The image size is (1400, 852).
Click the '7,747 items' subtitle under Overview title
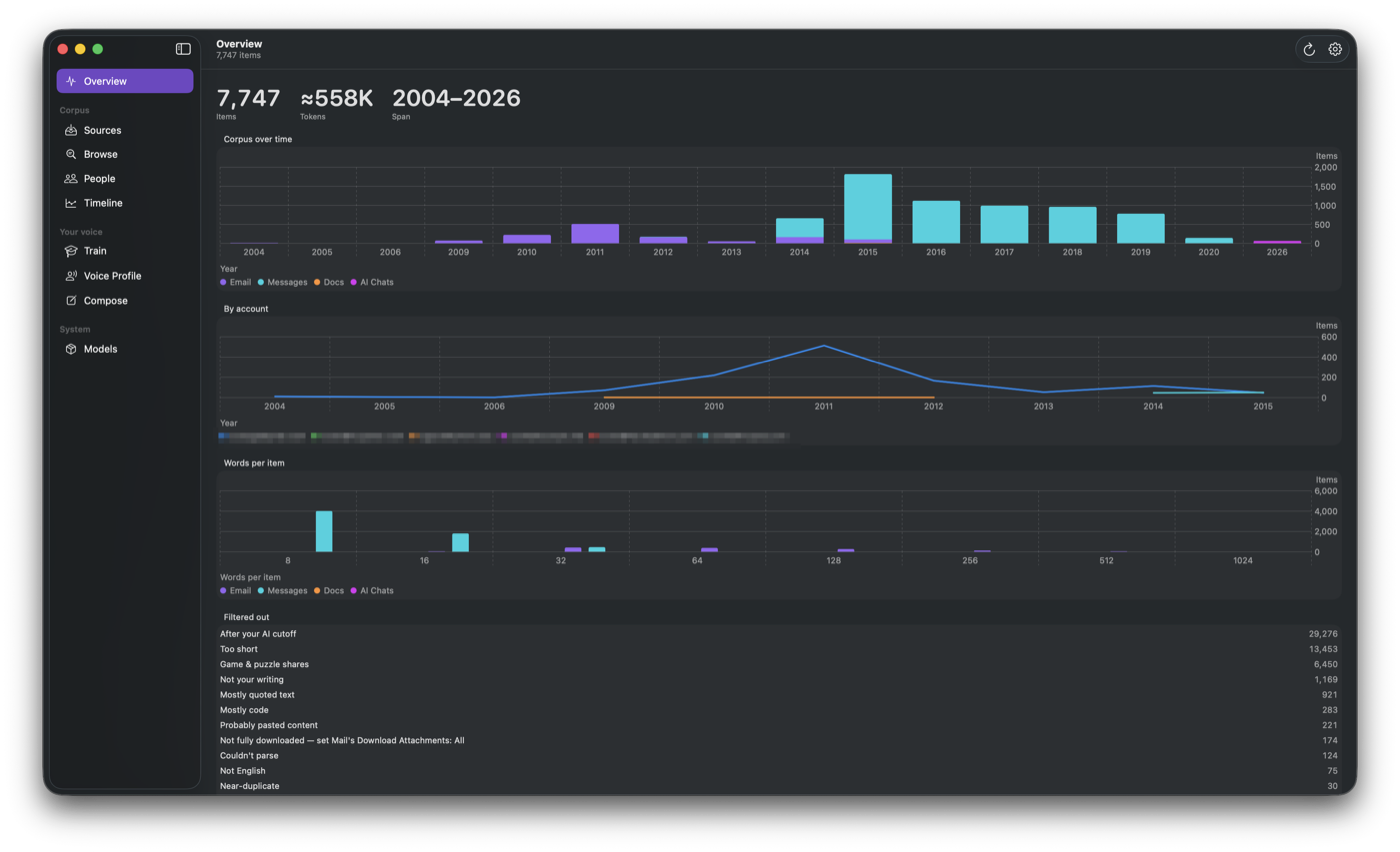click(x=239, y=56)
